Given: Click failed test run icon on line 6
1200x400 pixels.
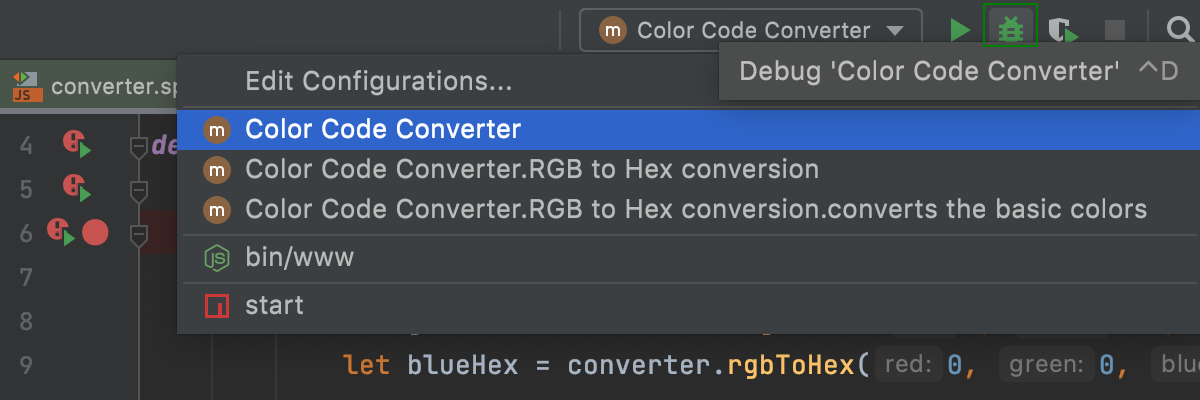Looking at the screenshot, I should 59,232.
